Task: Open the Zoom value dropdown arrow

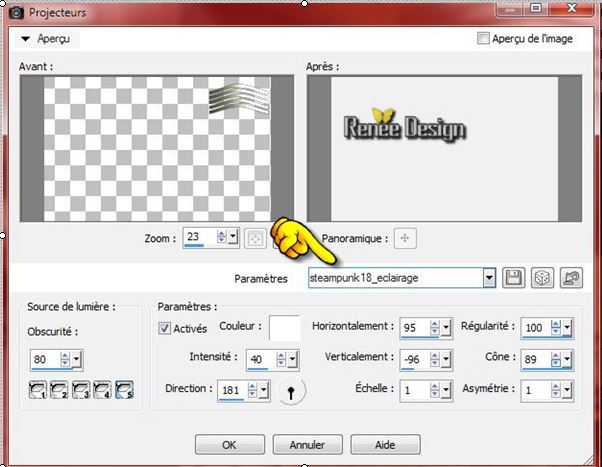Action: pos(233,238)
